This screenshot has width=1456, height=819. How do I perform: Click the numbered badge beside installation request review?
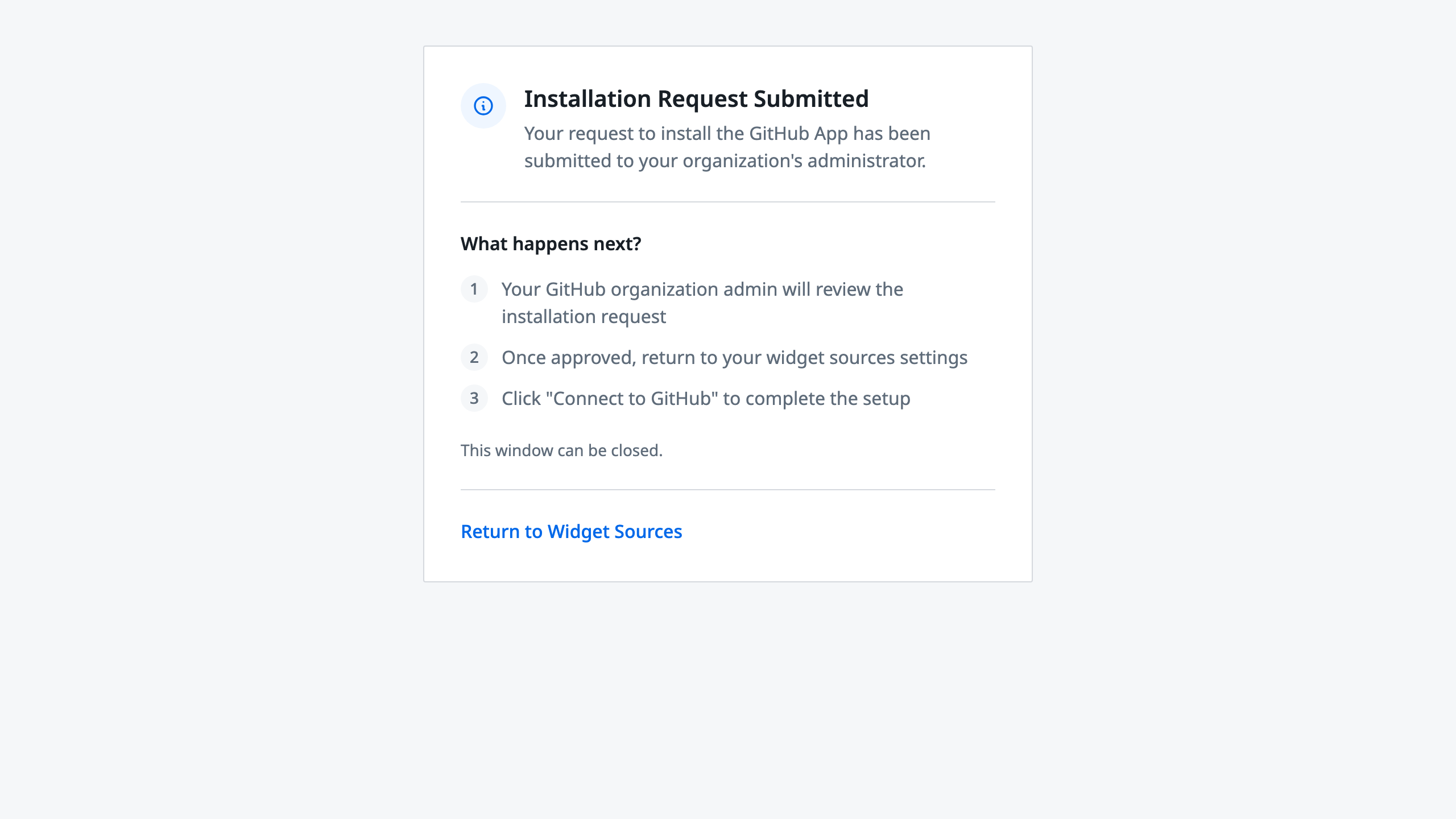474,290
